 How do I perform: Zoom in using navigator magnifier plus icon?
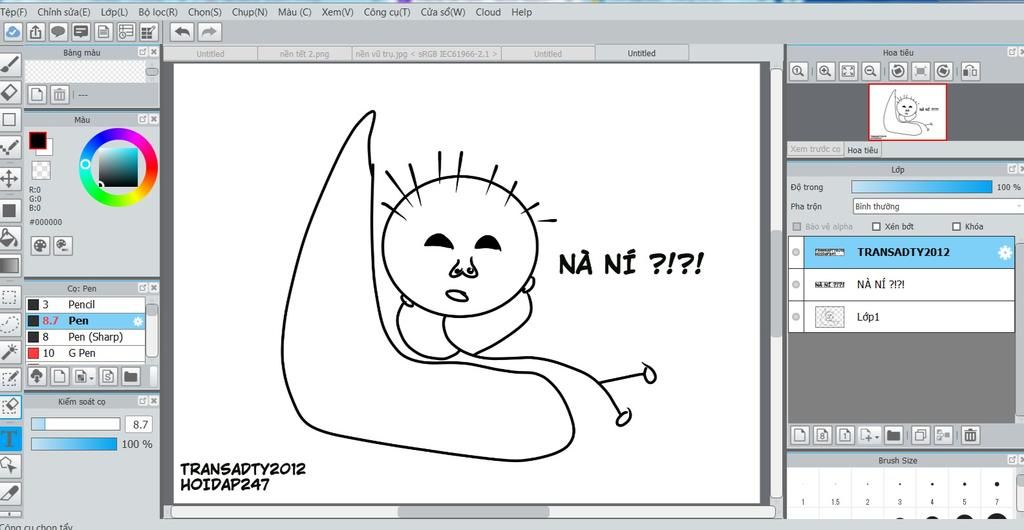(x=825, y=71)
